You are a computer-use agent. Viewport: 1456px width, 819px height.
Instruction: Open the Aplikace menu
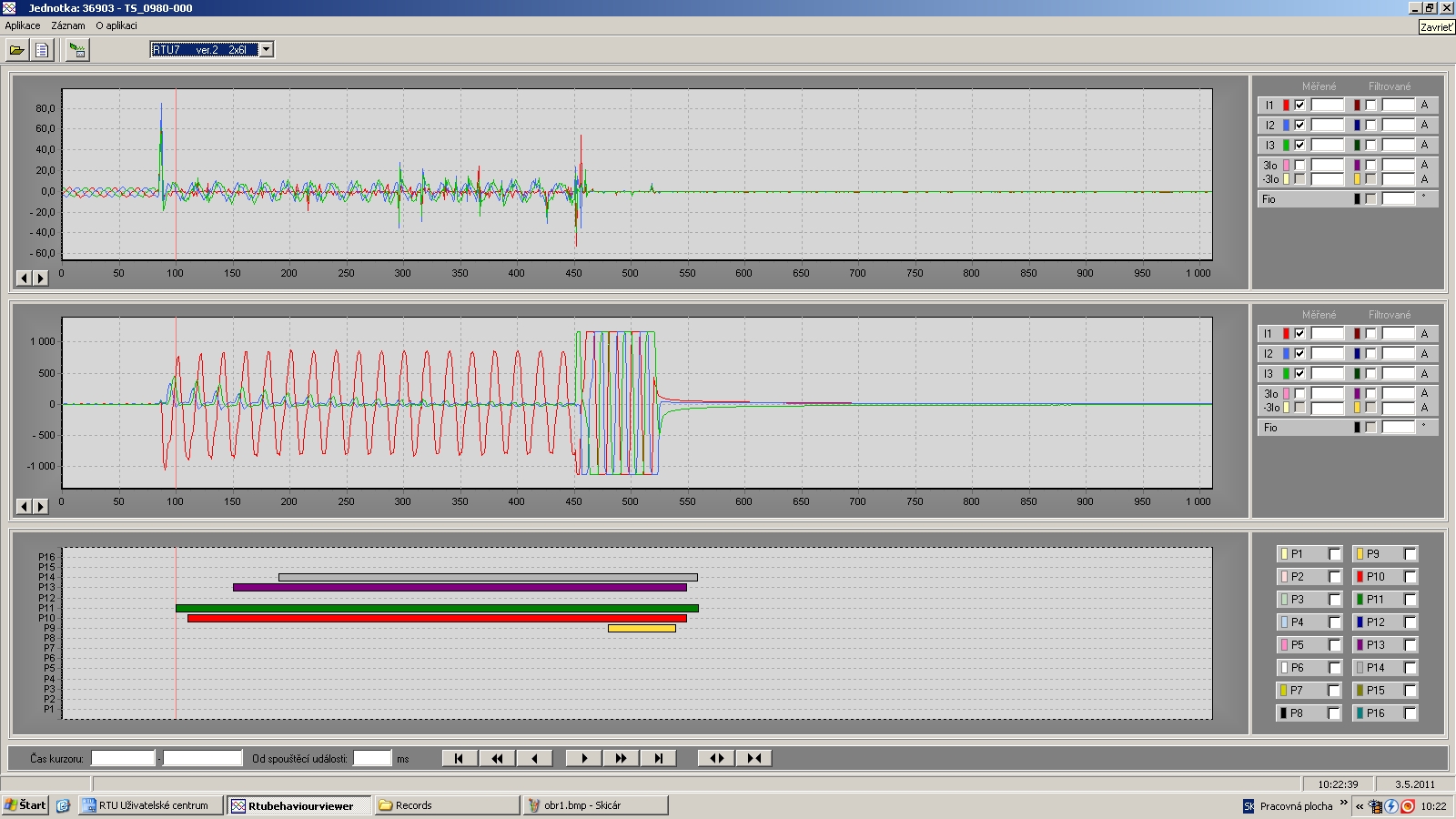coord(23,25)
